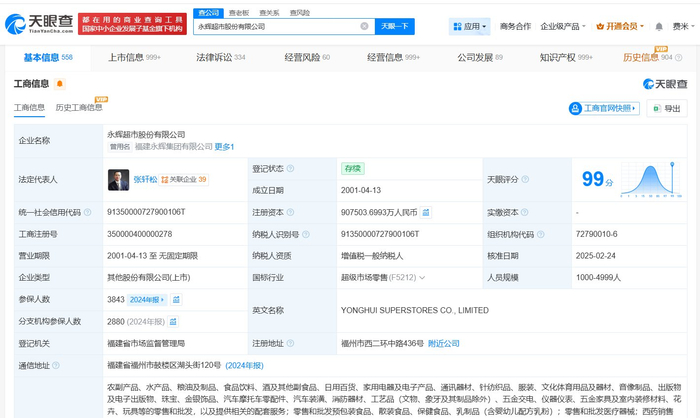Expand the 企业级产品 dropdown
Screen dimensions: 700x418
[x=564, y=26]
